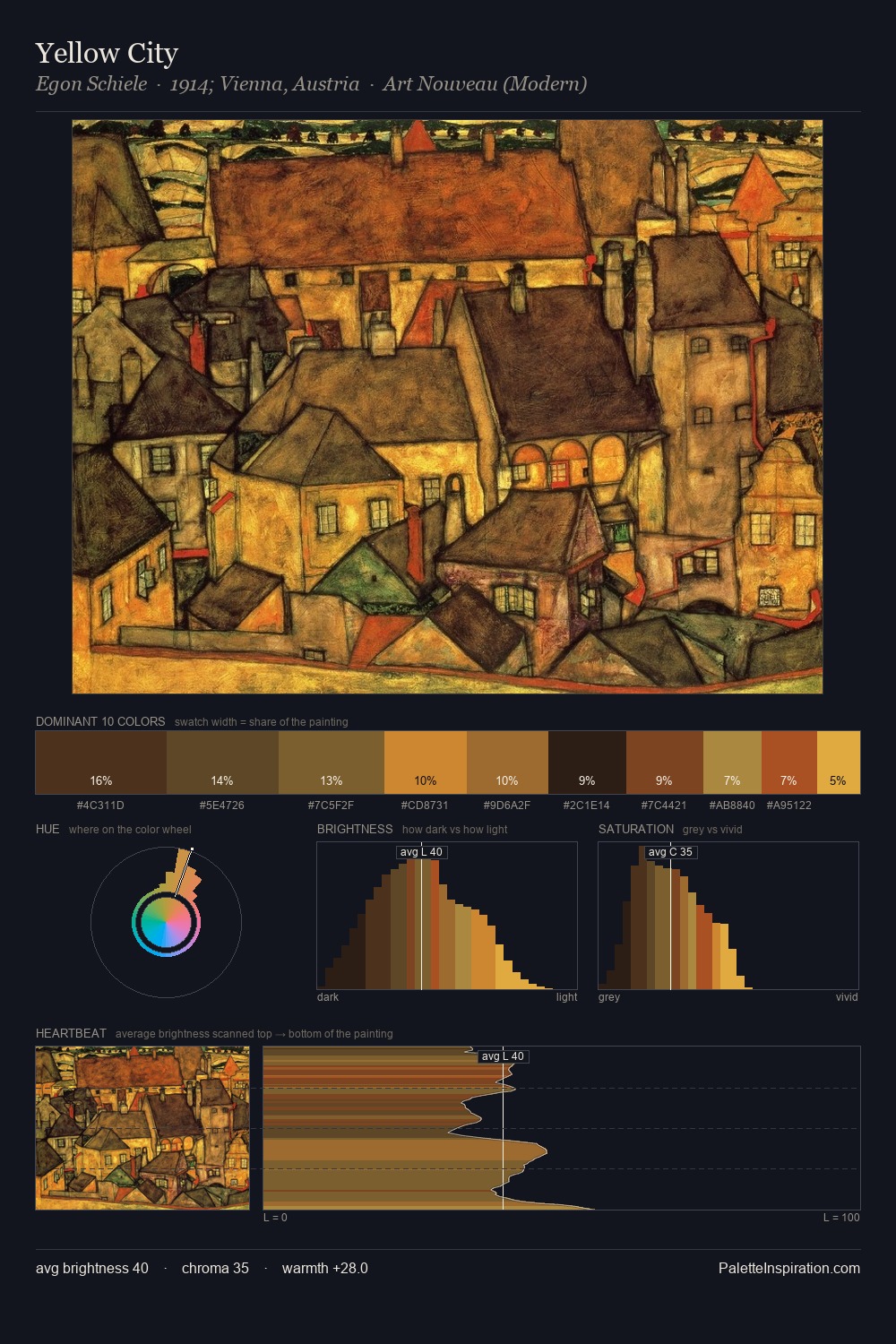Click the 'avg brightness 40' footer stat

pos(92,1268)
